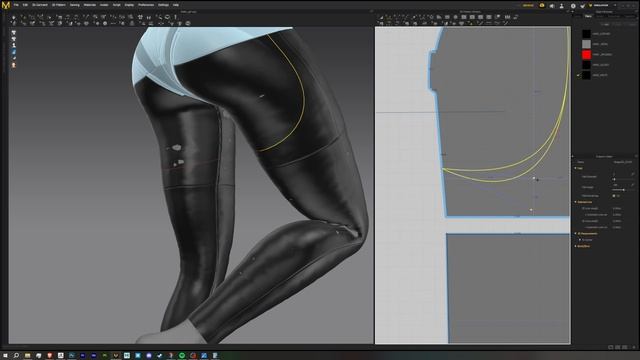Open the Sewing menu
Screen dimensions: 640x360
tap(75, 5)
